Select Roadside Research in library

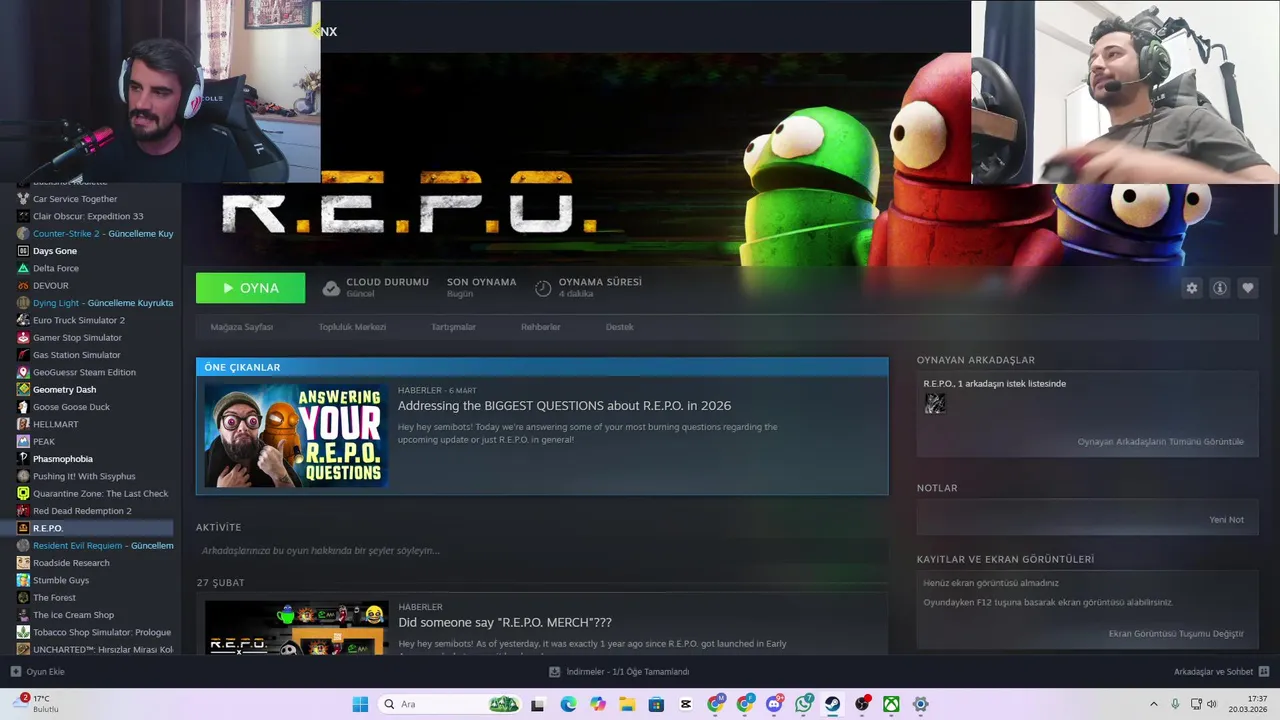(x=71, y=563)
